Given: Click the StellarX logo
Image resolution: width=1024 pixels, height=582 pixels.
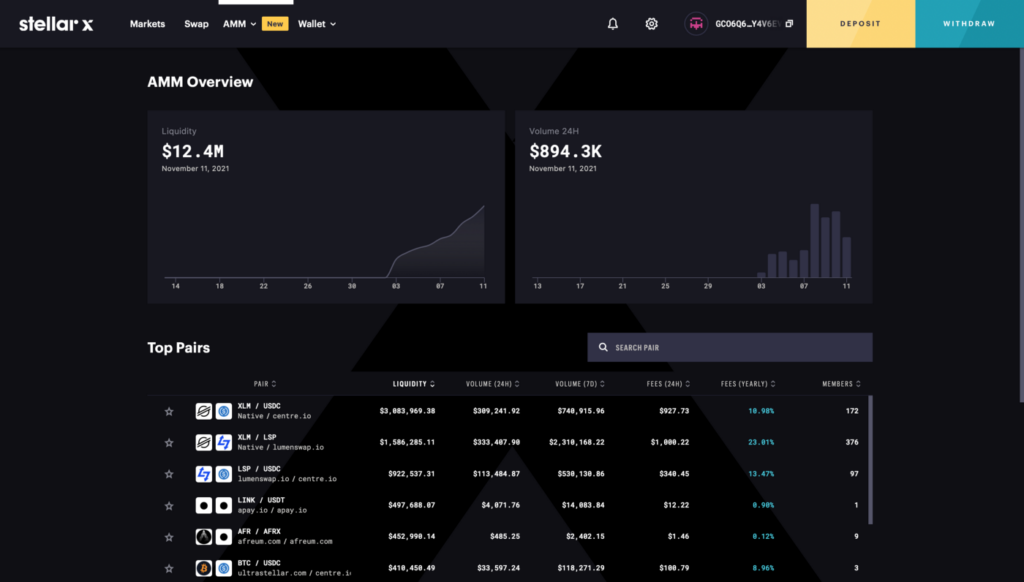Looking at the screenshot, I should point(56,24).
